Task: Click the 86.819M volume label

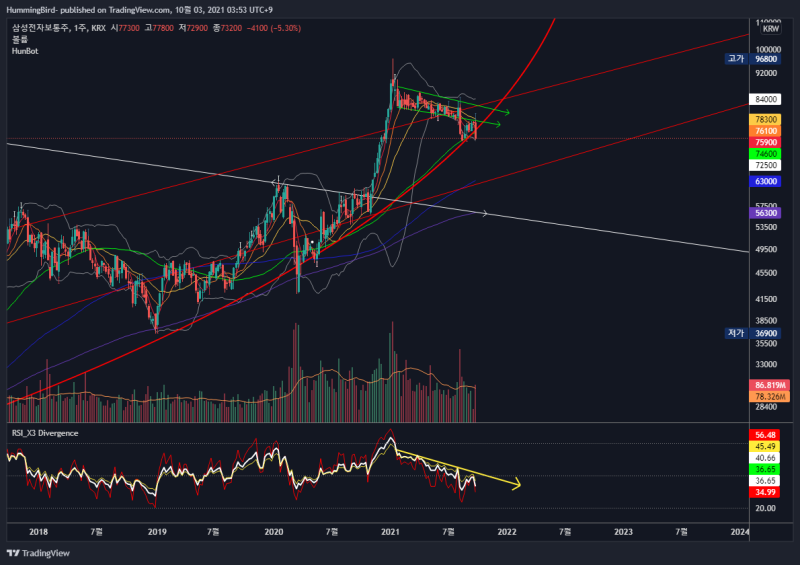Action: point(769,385)
